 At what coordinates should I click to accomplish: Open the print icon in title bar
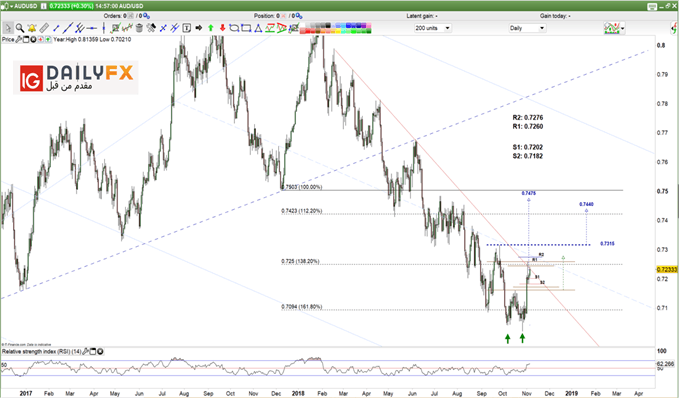(652, 6)
